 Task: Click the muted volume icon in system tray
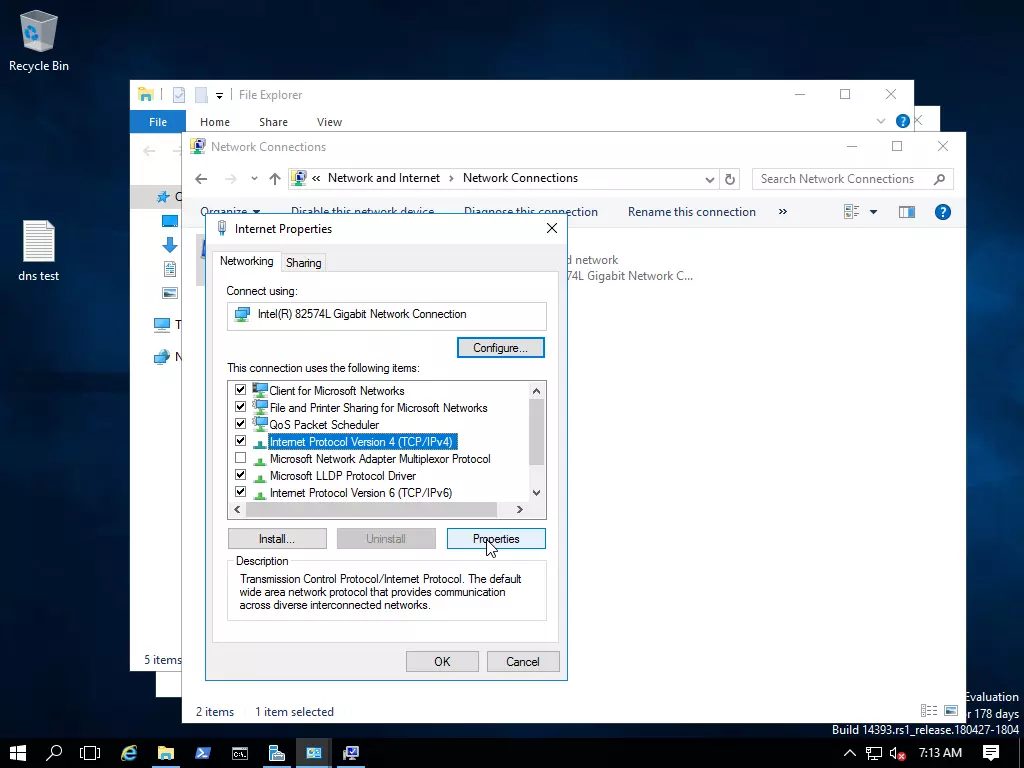(x=897, y=753)
